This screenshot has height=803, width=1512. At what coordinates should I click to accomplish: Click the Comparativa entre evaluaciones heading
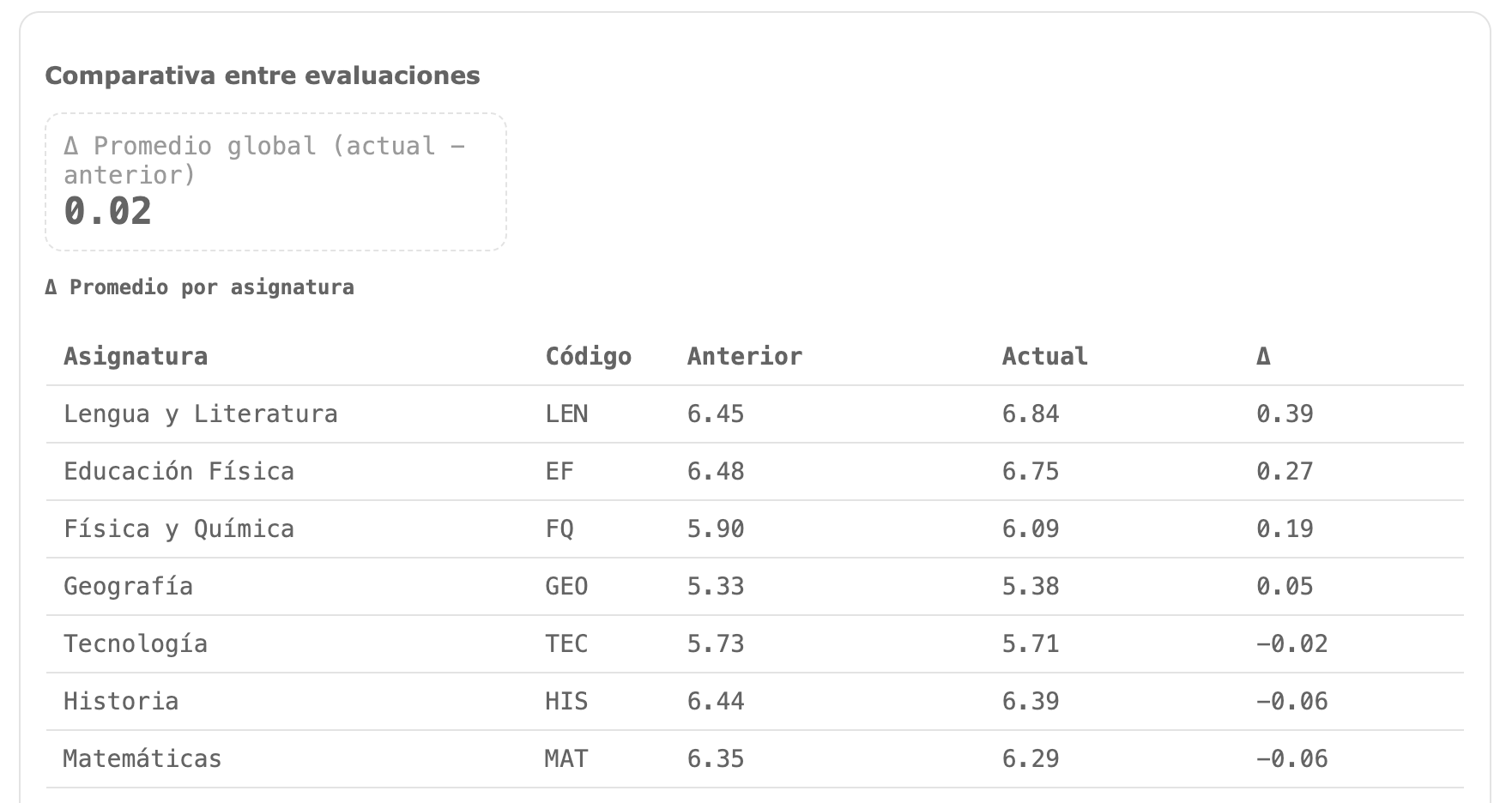tap(262, 75)
